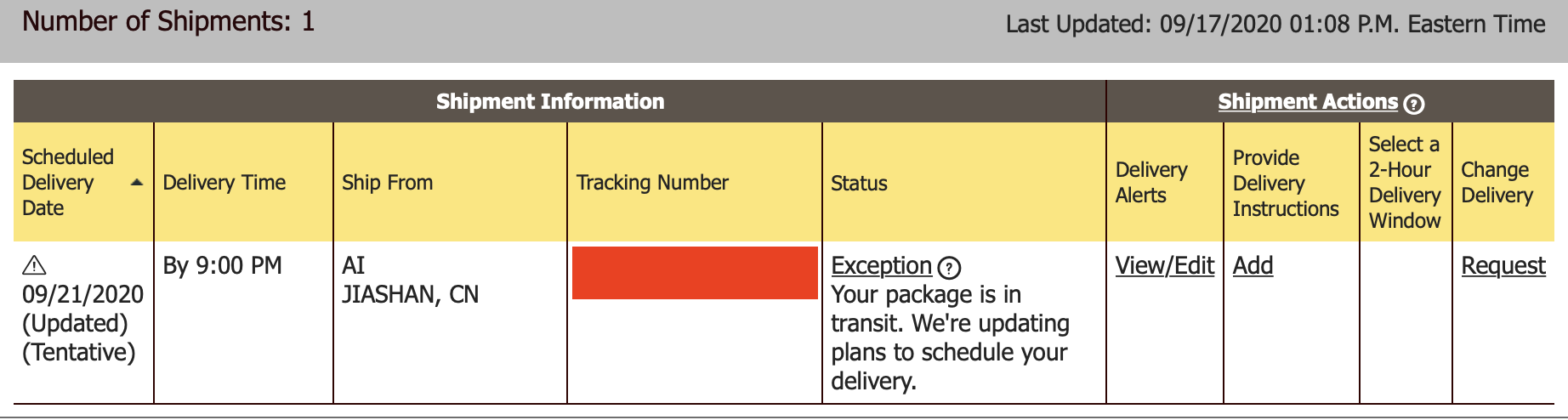
Task: Click the Change Delivery column header
Action: [x=1503, y=182]
